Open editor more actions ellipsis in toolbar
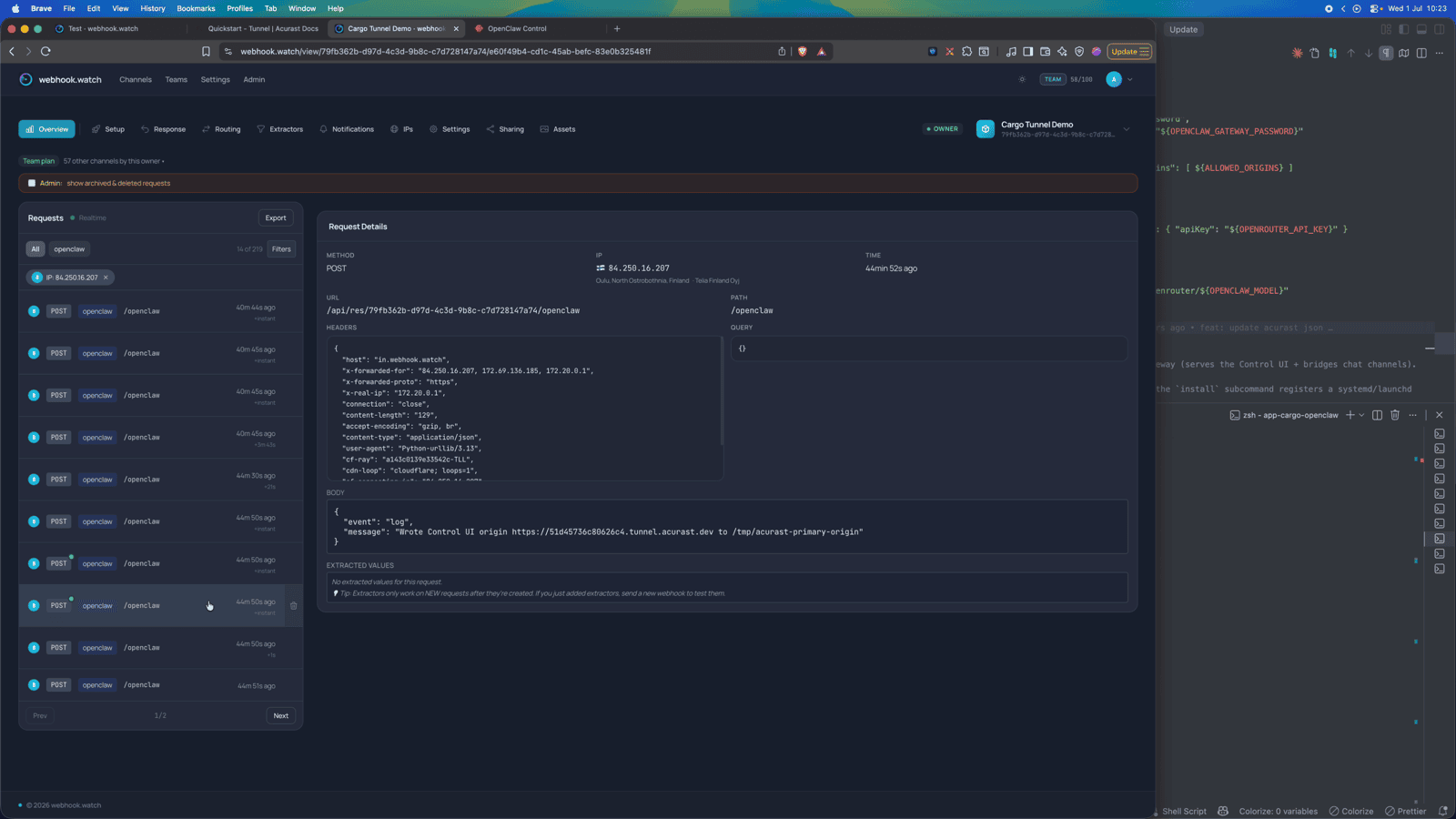1456x819 pixels. (1440, 53)
